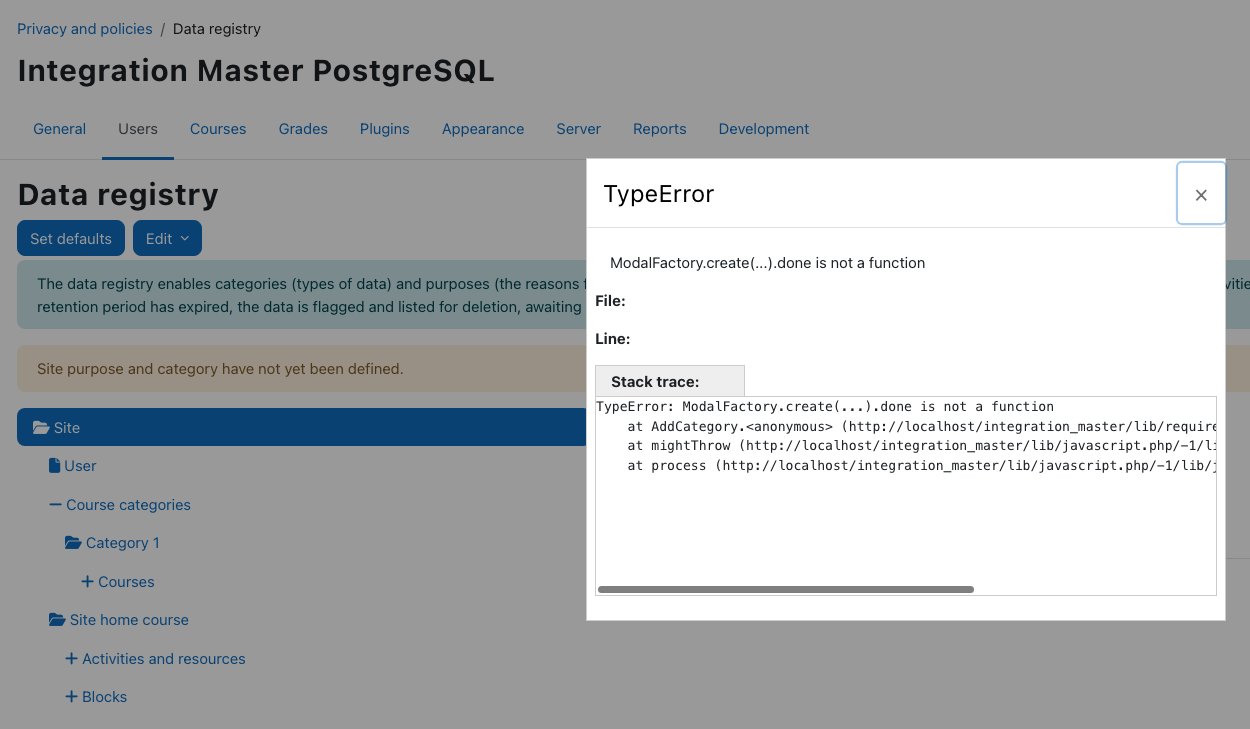Select the Reports tab
1250x729 pixels.
660,129
